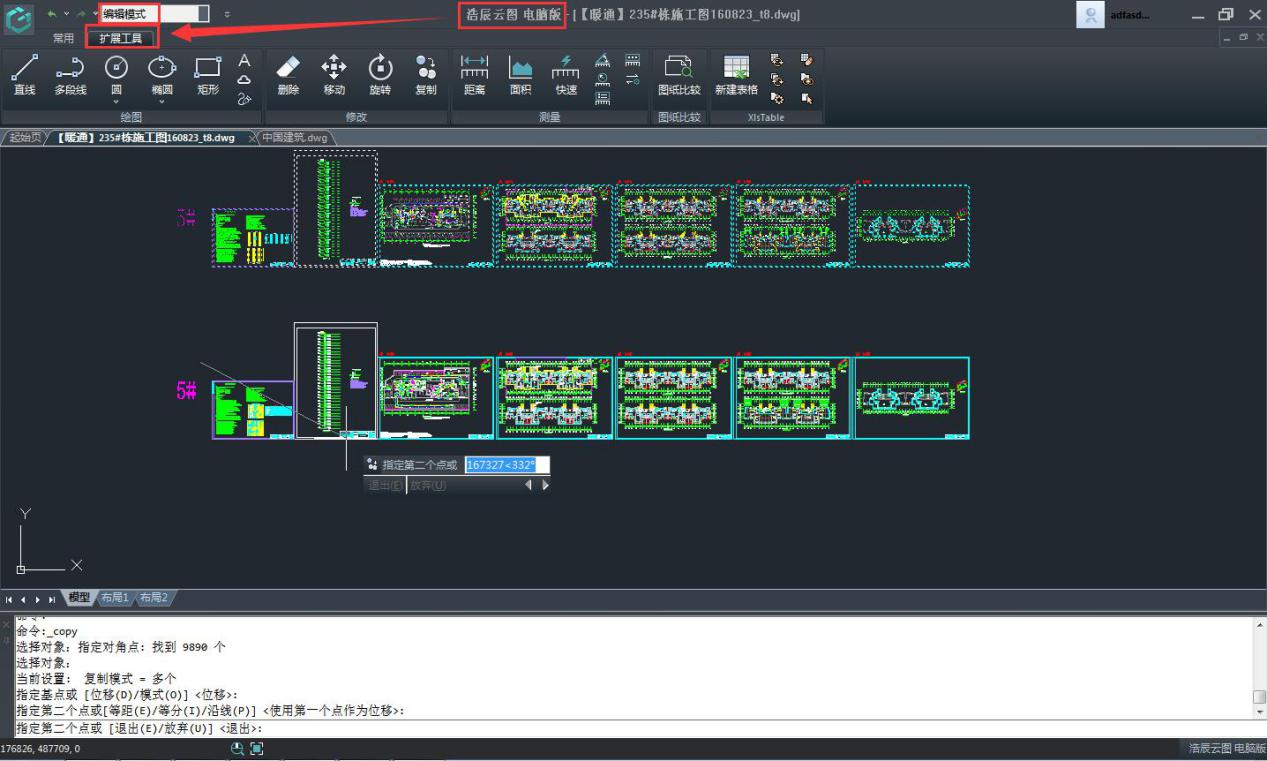
Task: Click the user avatar icon
Action: pos(1091,14)
